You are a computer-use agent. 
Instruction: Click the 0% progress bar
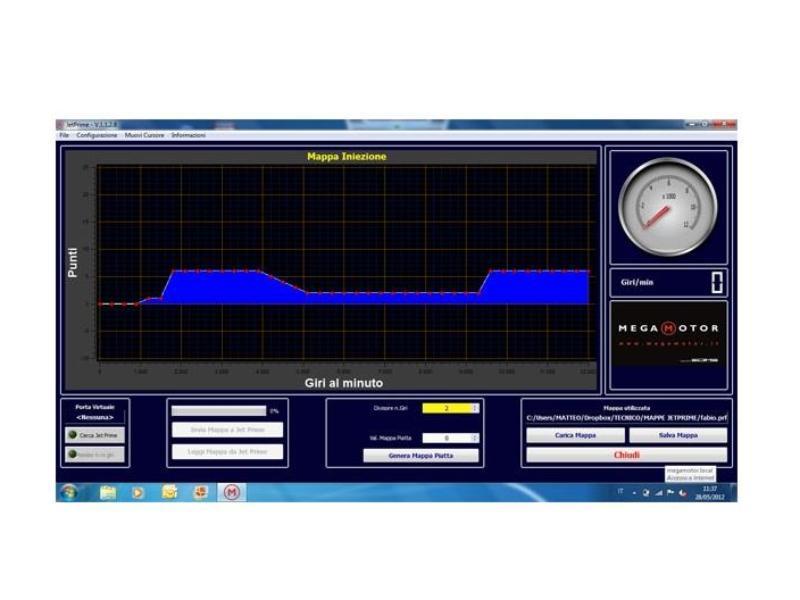tap(220, 410)
